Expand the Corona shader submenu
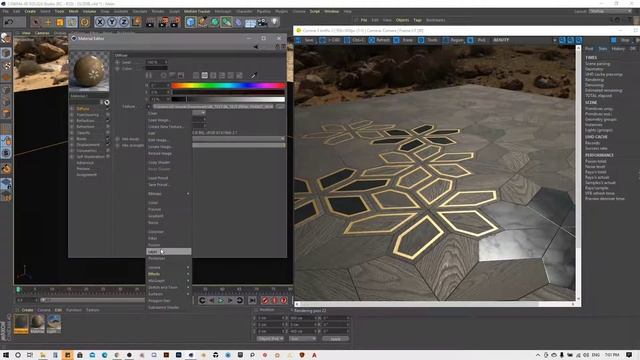This screenshot has height=360, width=640. [x=169, y=267]
